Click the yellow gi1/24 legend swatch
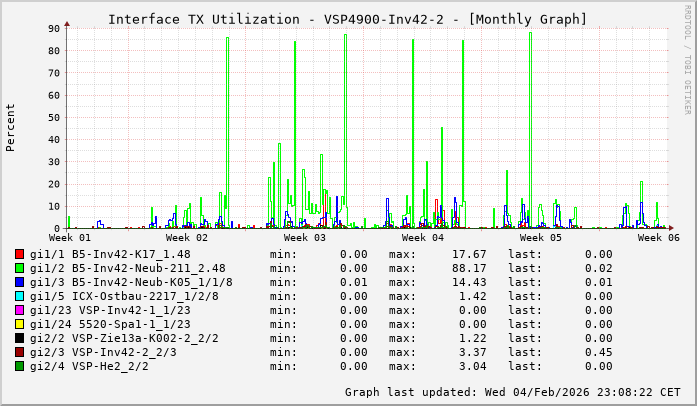Image resolution: width=697 pixels, height=406 pixels. [x=20, y=325]
